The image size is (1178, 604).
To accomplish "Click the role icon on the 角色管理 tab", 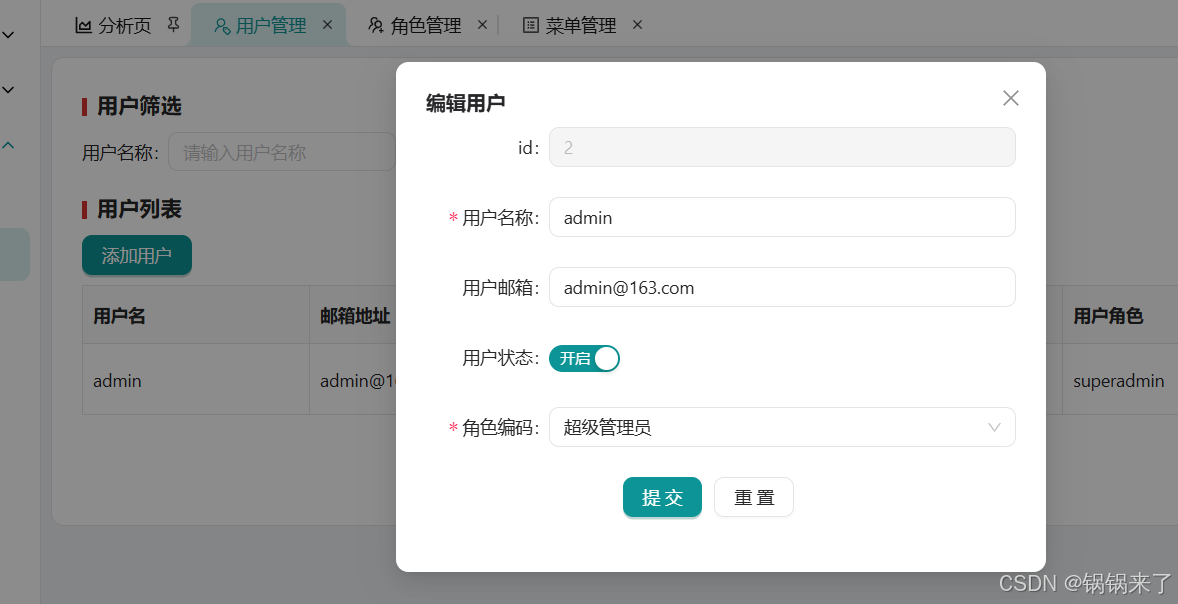I will [375, 24].
